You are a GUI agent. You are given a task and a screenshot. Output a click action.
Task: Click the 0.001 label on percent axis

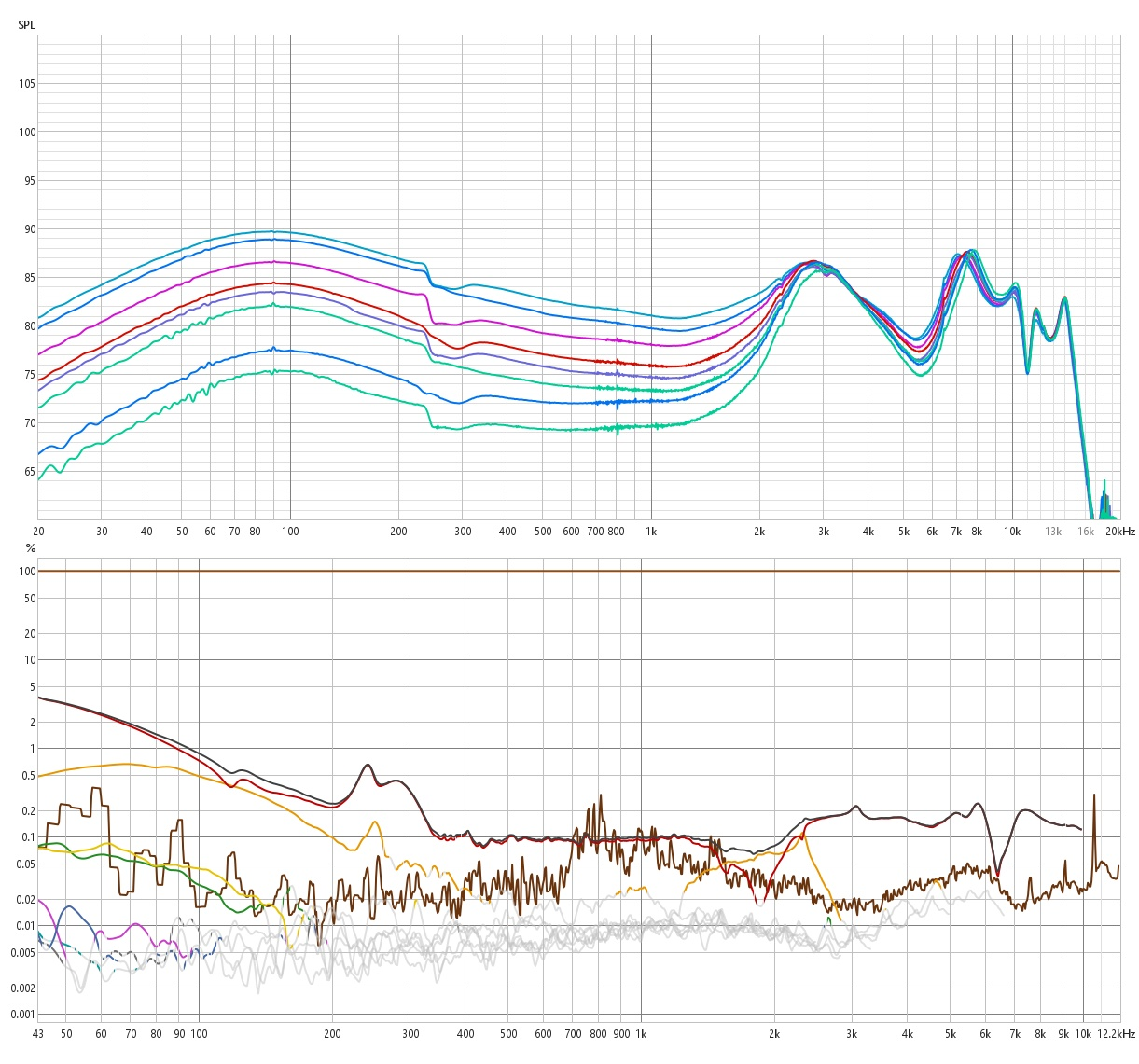[x=22, y=1015]
